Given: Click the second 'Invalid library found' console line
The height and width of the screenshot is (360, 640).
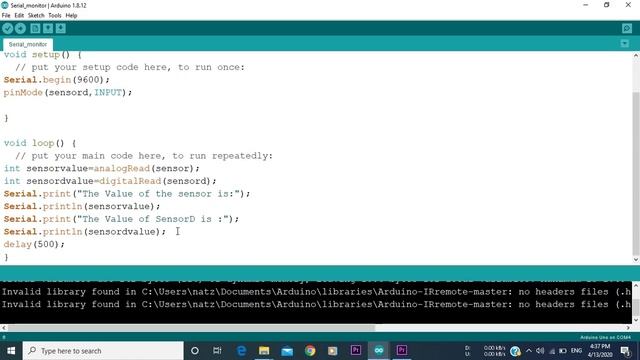Looking at the screenshot, I should point(316,304).
